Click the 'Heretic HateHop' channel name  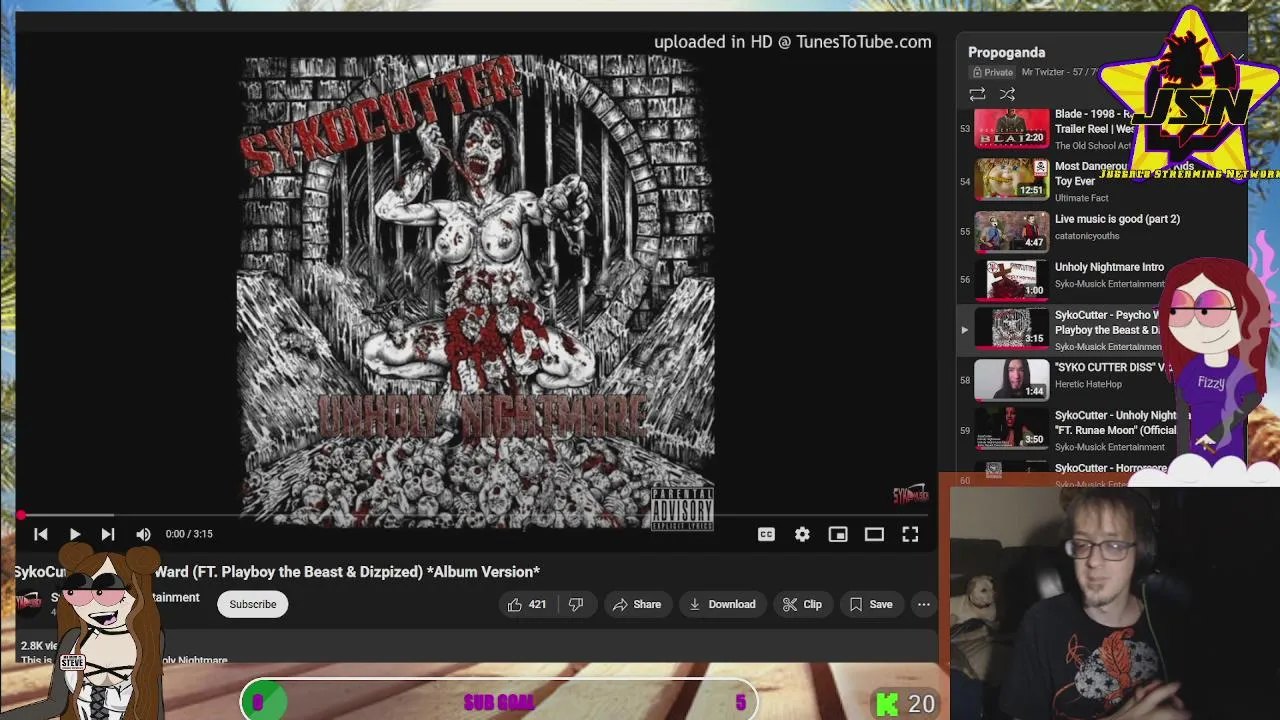[1088, 384]
